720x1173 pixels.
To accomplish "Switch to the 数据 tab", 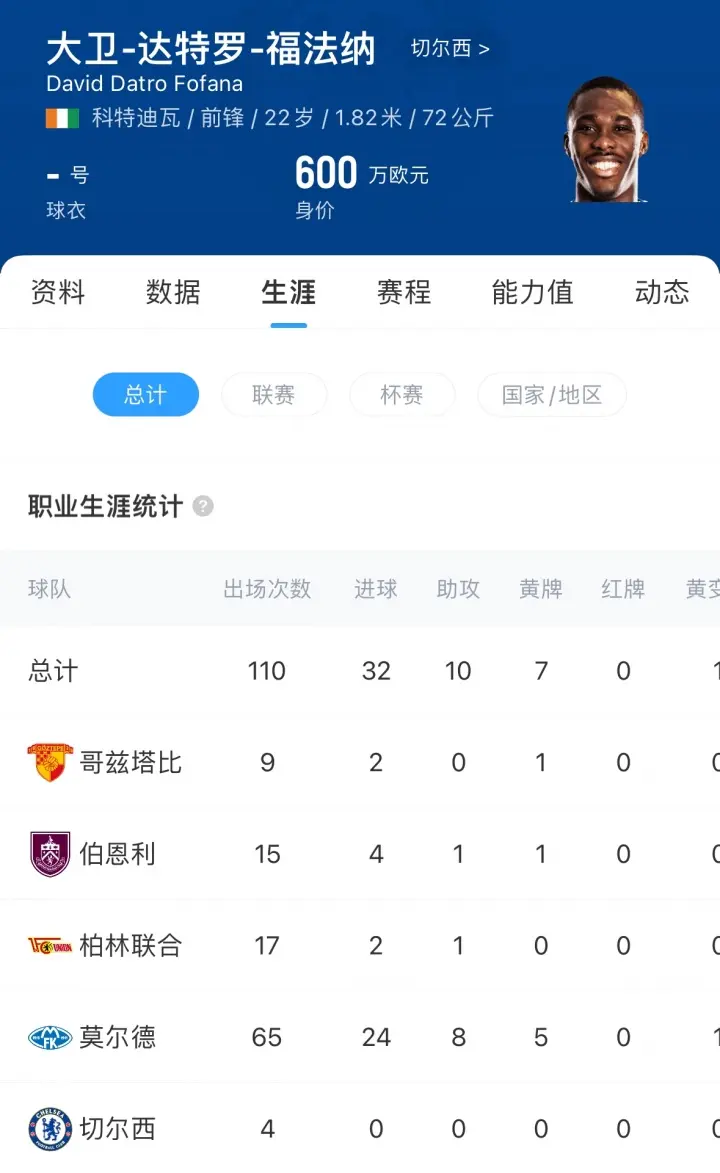I will coord(173,292).
